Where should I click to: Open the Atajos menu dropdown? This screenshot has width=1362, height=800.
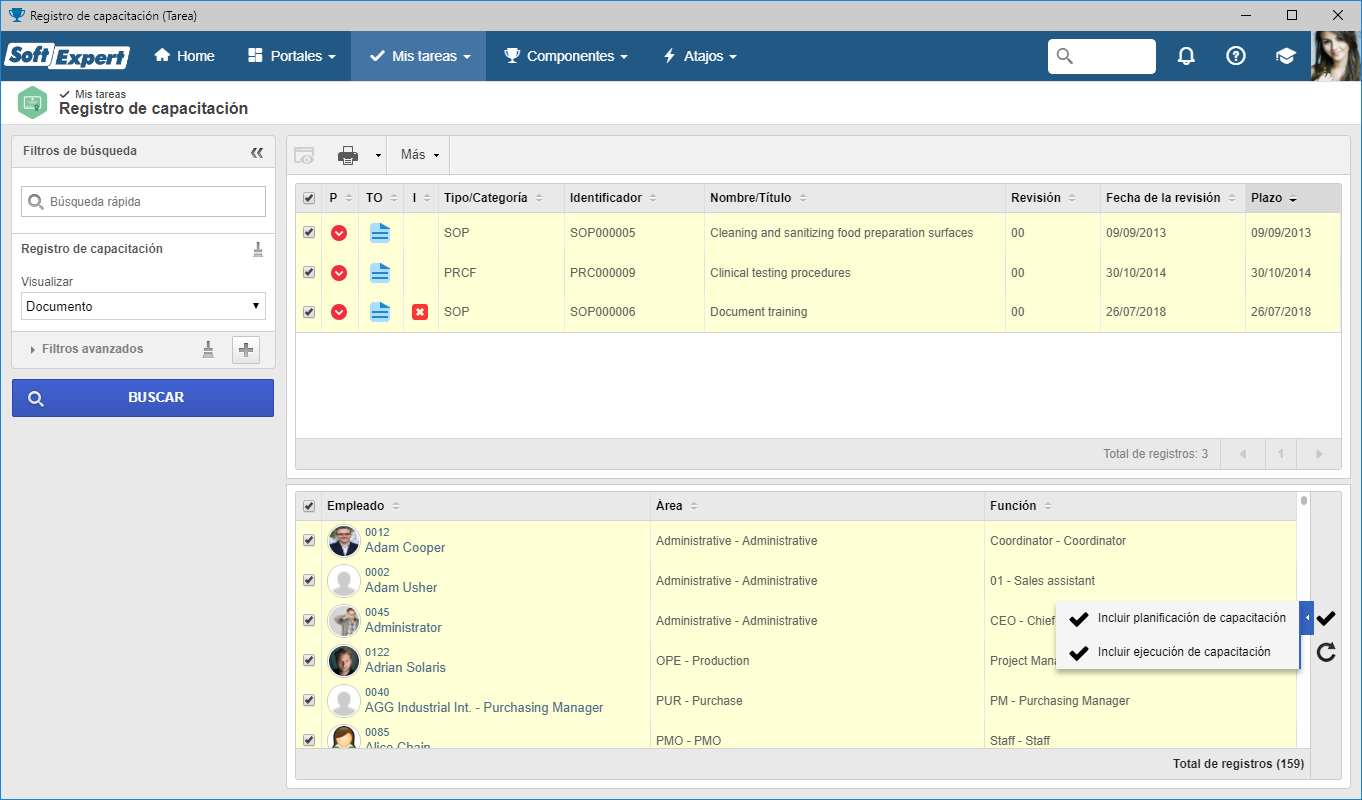[699, 56]
